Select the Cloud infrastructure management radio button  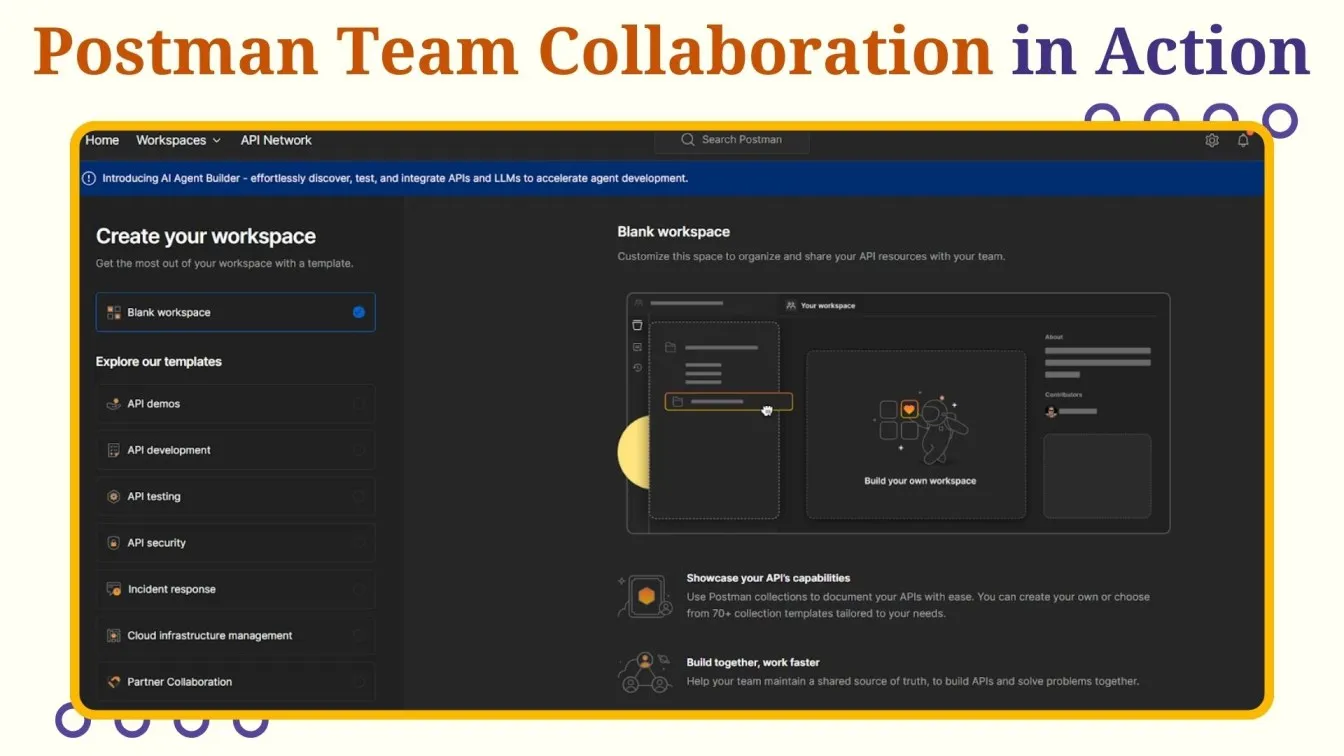359,635
